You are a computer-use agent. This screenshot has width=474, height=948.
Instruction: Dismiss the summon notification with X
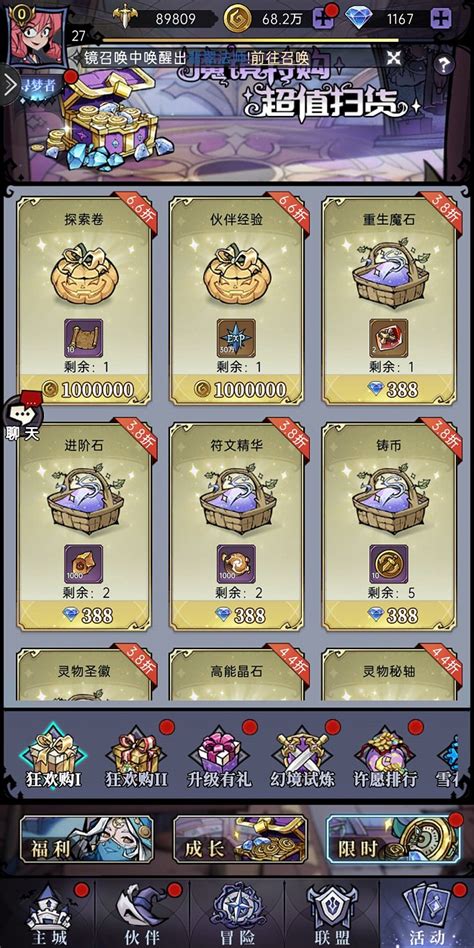click(x=394, y=58)
